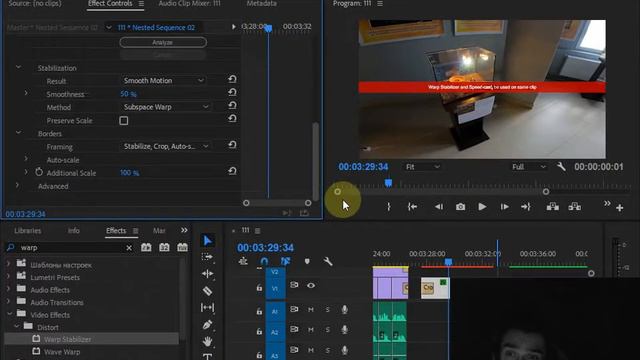The image size is (640, 360).
Task: Expand the Audio Effects folder
Action: pos(9,289)
